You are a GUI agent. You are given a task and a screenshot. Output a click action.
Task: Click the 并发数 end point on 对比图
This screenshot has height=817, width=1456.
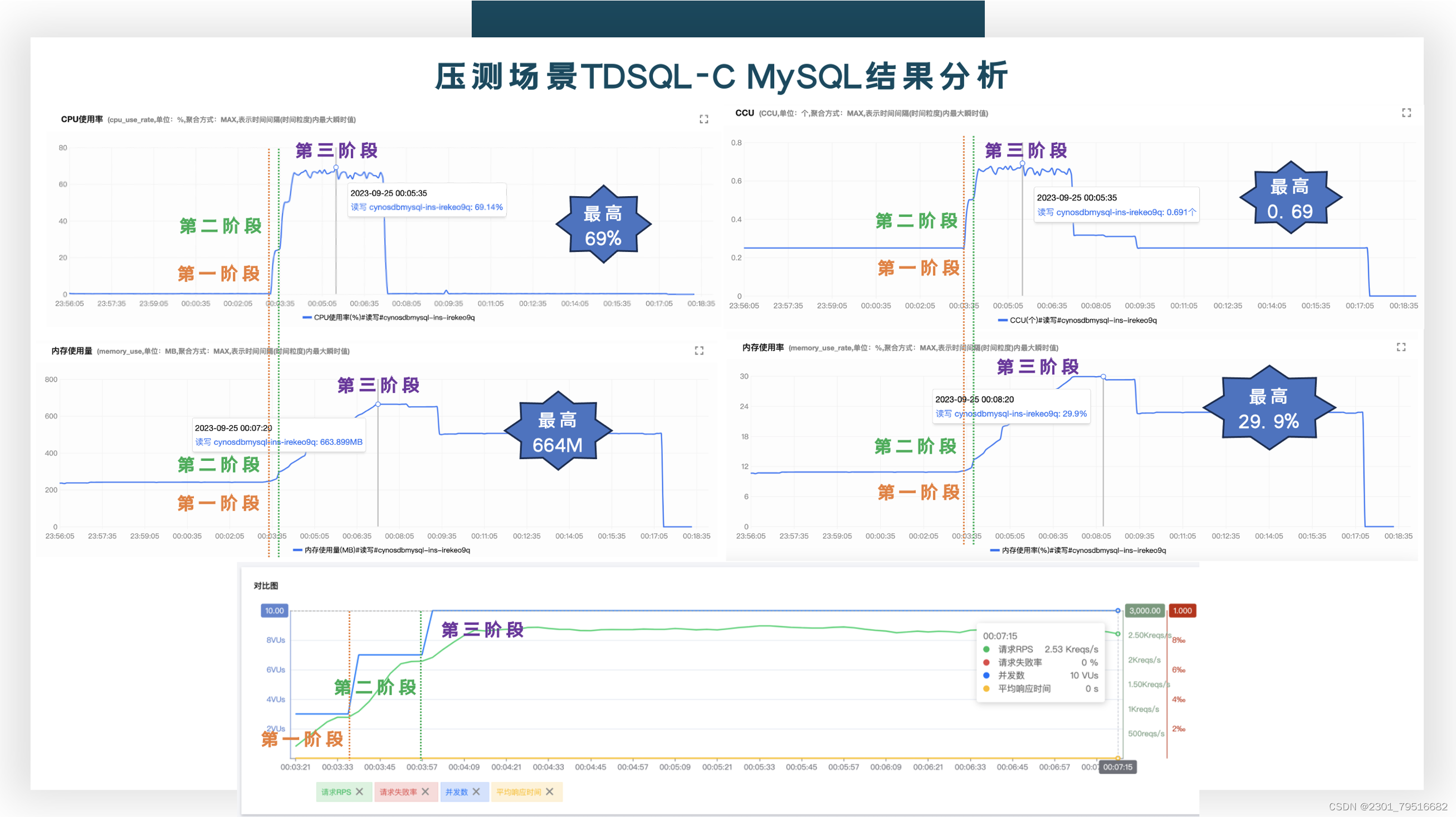click(x=1117, y=611)
